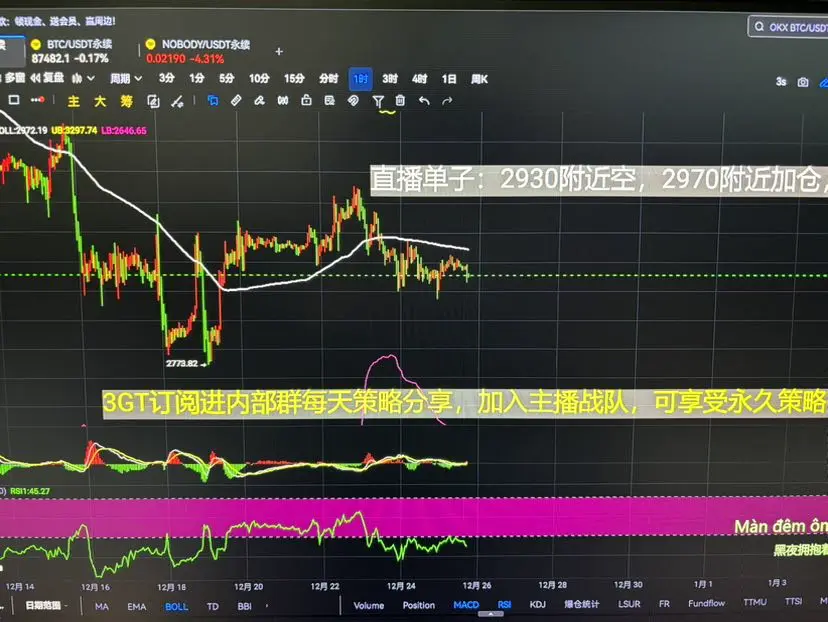828x622 pixels.
Task: Select the line-drawing brush tool
Action: (177, 101)
